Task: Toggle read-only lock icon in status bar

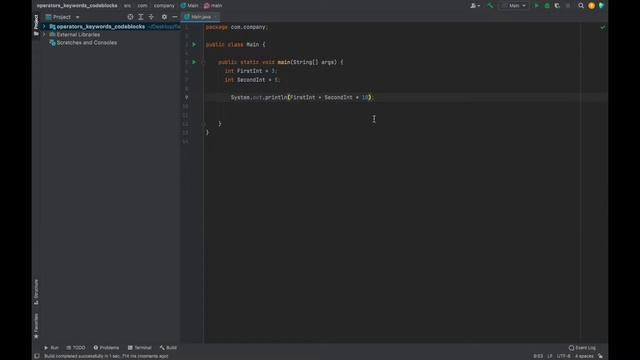Action: click(x=600, y=356)
